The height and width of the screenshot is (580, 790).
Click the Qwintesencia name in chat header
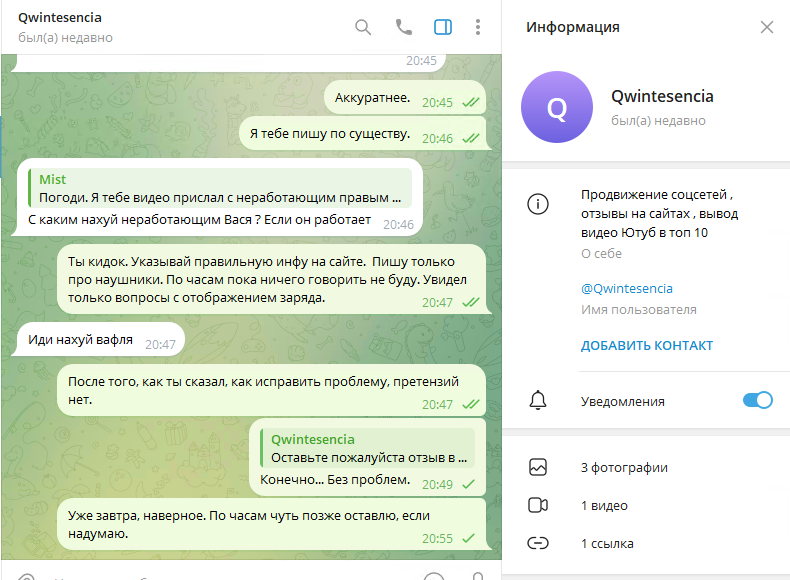coord(60,18)
